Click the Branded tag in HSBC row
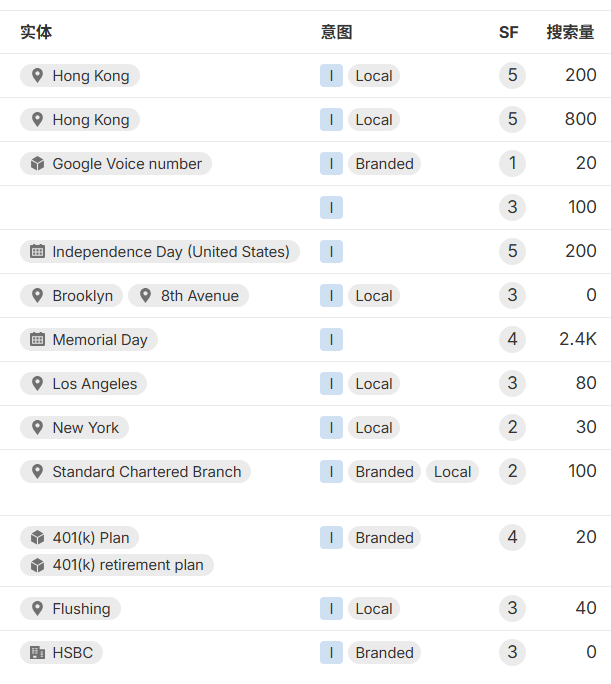The height and width of the screenshot is (684, 611). pos(384,653)
